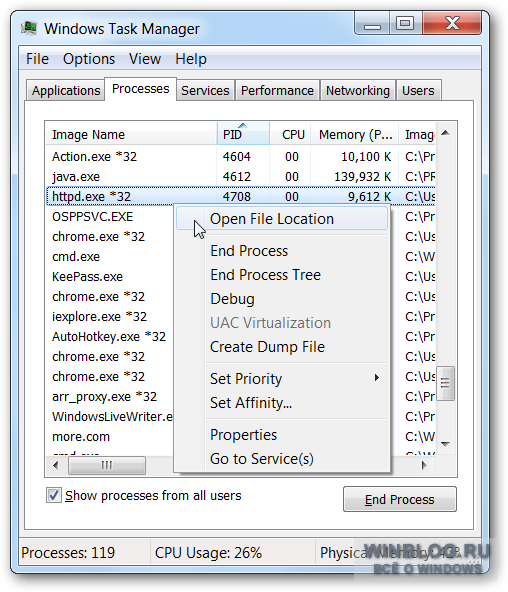
Task: Select the more.com process row
Action: coord(109,436)
